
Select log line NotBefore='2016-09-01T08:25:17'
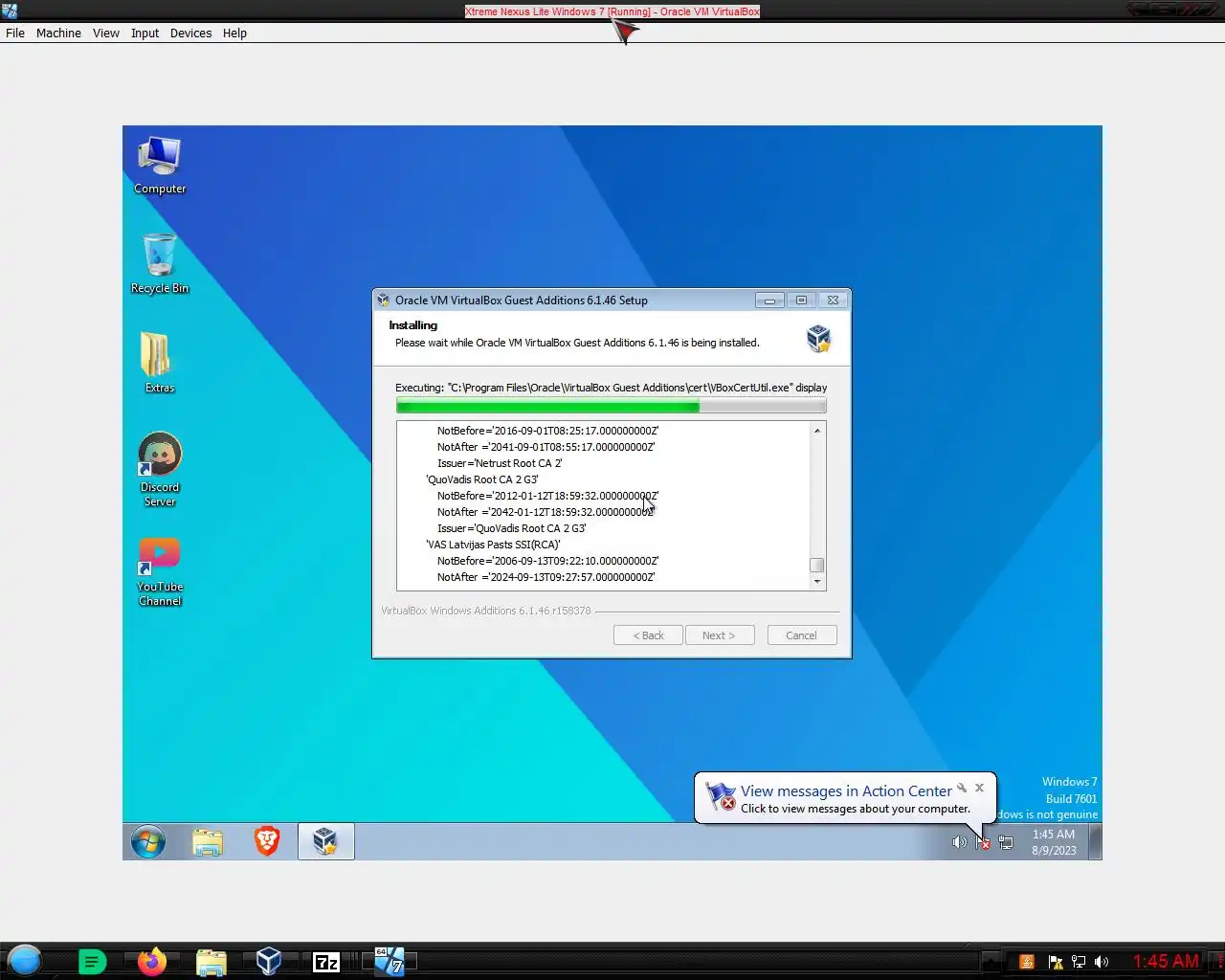point(547,431)
